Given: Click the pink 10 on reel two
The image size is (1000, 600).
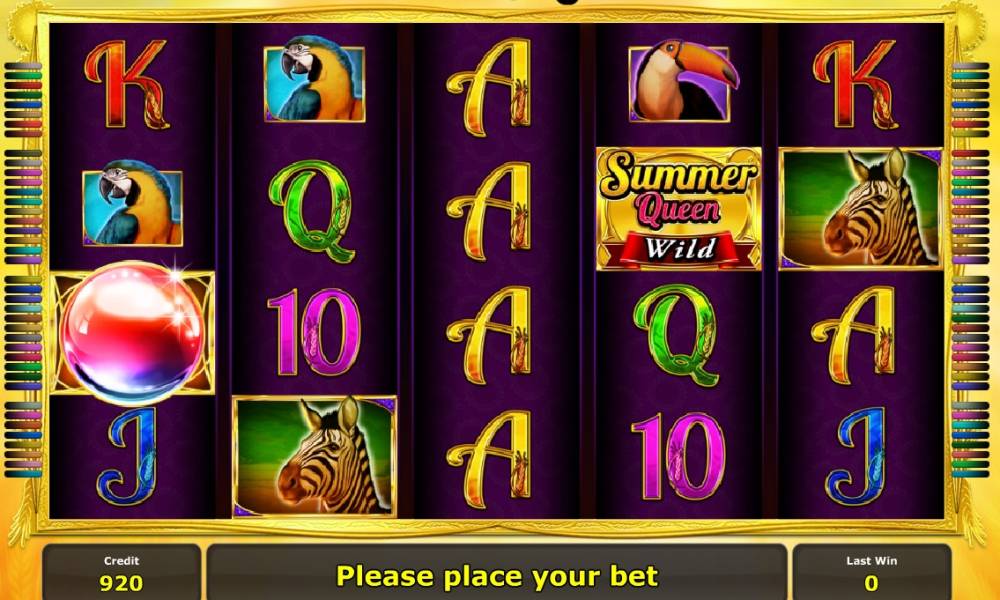Looking at the screenshot, I should pos(314,332).
